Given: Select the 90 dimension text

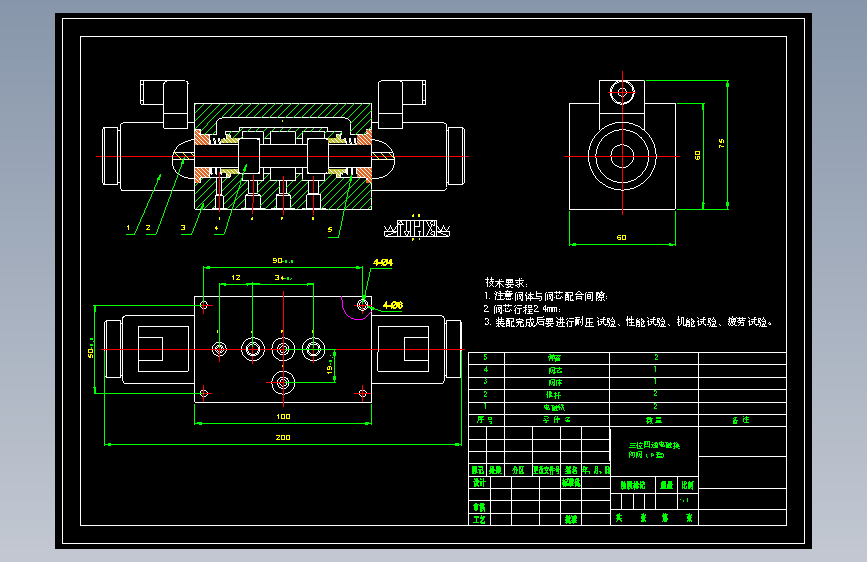Looking at the screenshot, I should [283, 261].
